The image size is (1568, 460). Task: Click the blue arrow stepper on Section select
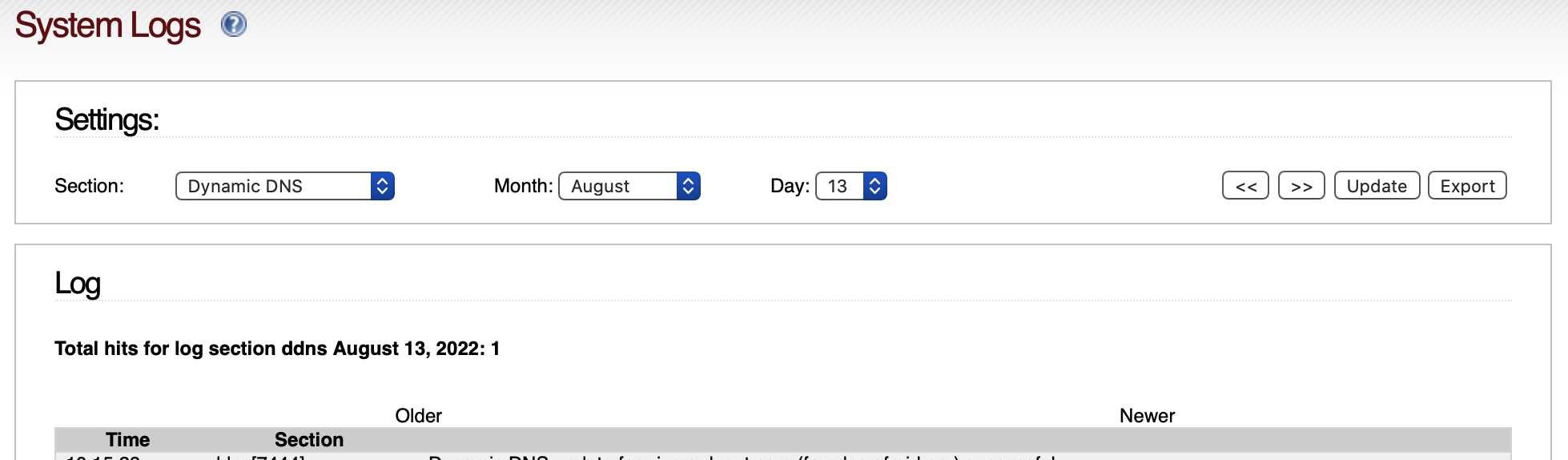383,186
